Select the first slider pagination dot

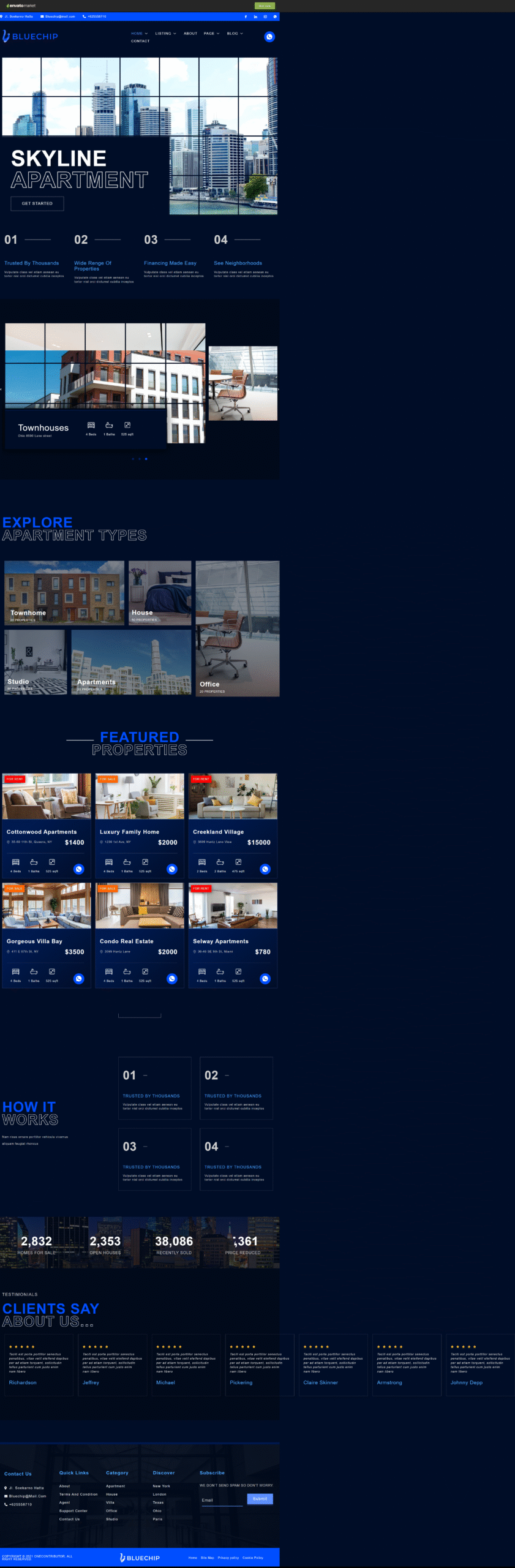133,459
